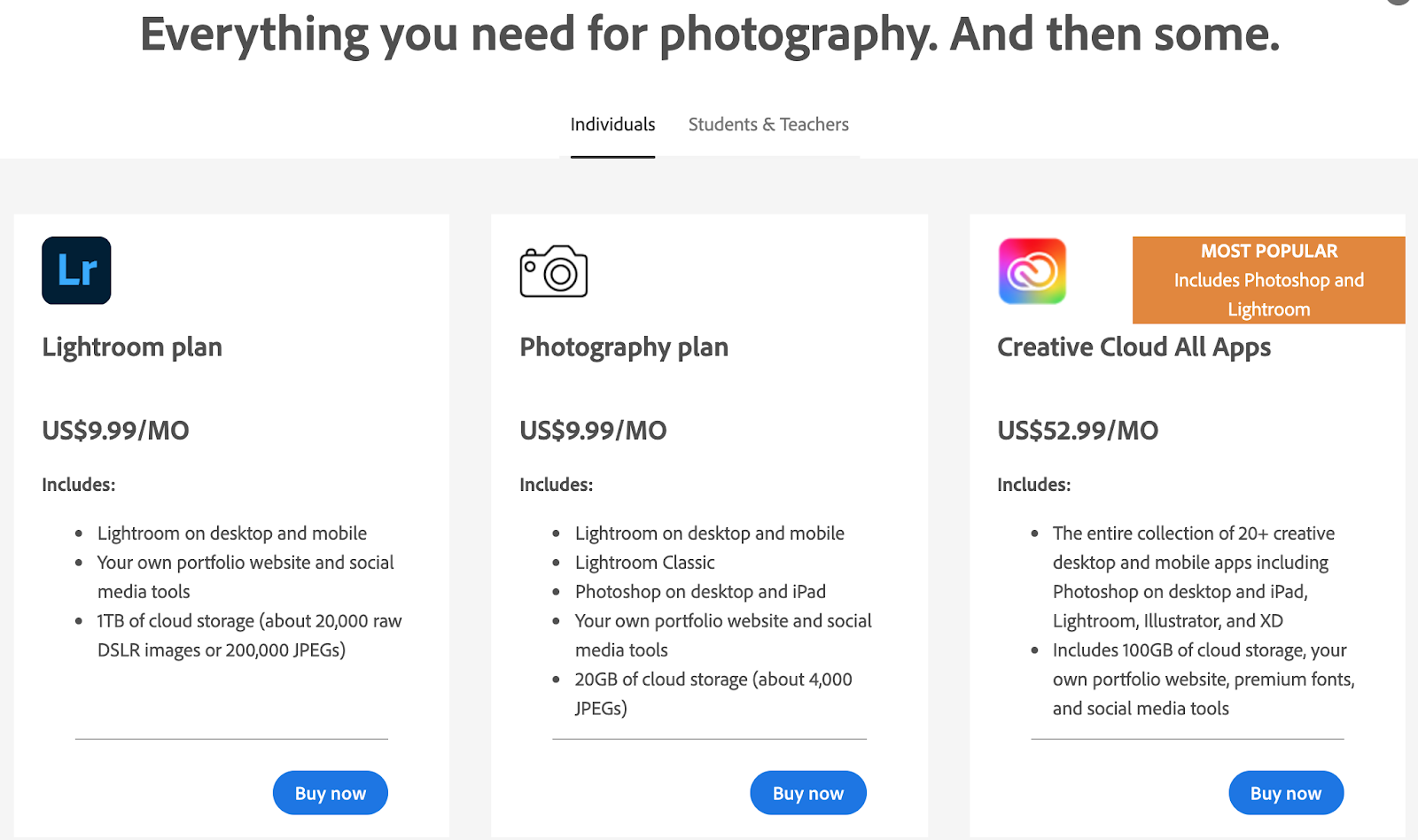Click the Creative Cloud All Apps heading
This screenshot has height=840, width=1418.
tap(1134, 347)
